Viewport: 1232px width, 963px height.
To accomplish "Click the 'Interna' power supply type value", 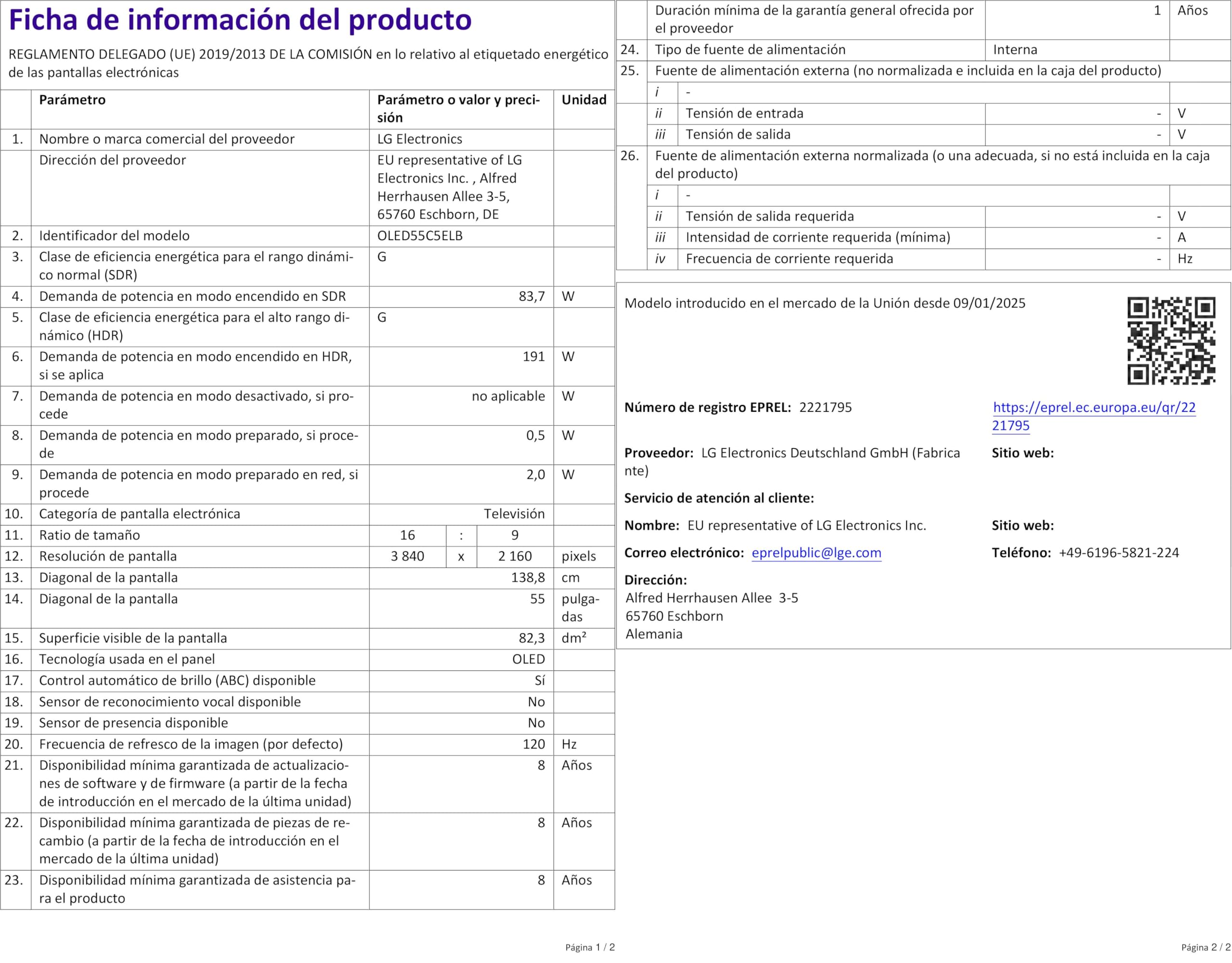I will click(x=1015, y=50).
